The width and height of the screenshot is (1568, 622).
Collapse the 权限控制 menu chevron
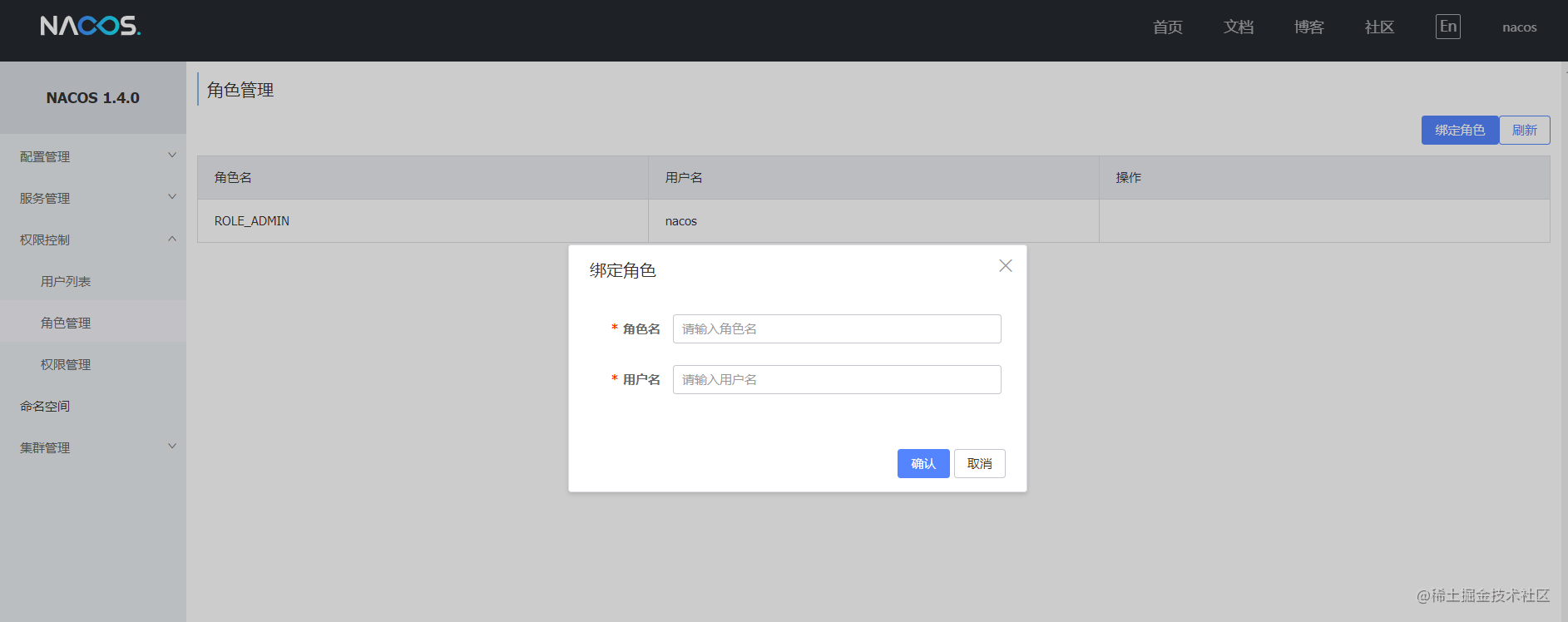(172, 239)
